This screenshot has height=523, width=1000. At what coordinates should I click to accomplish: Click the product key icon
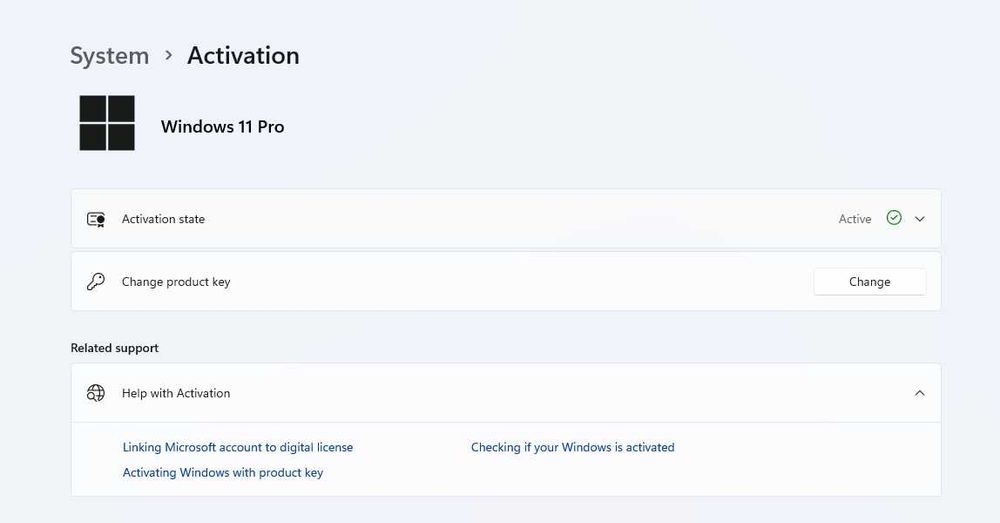[x=96, y=282]
